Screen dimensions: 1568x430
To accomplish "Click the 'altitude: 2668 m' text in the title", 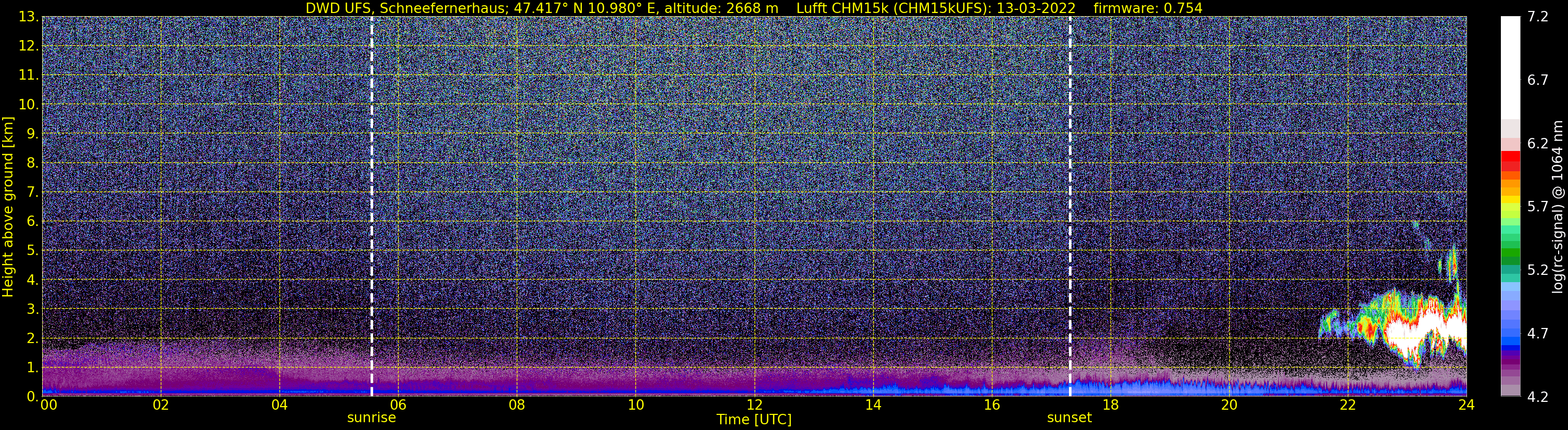I will pyautogui.click(x=721, y=8).
